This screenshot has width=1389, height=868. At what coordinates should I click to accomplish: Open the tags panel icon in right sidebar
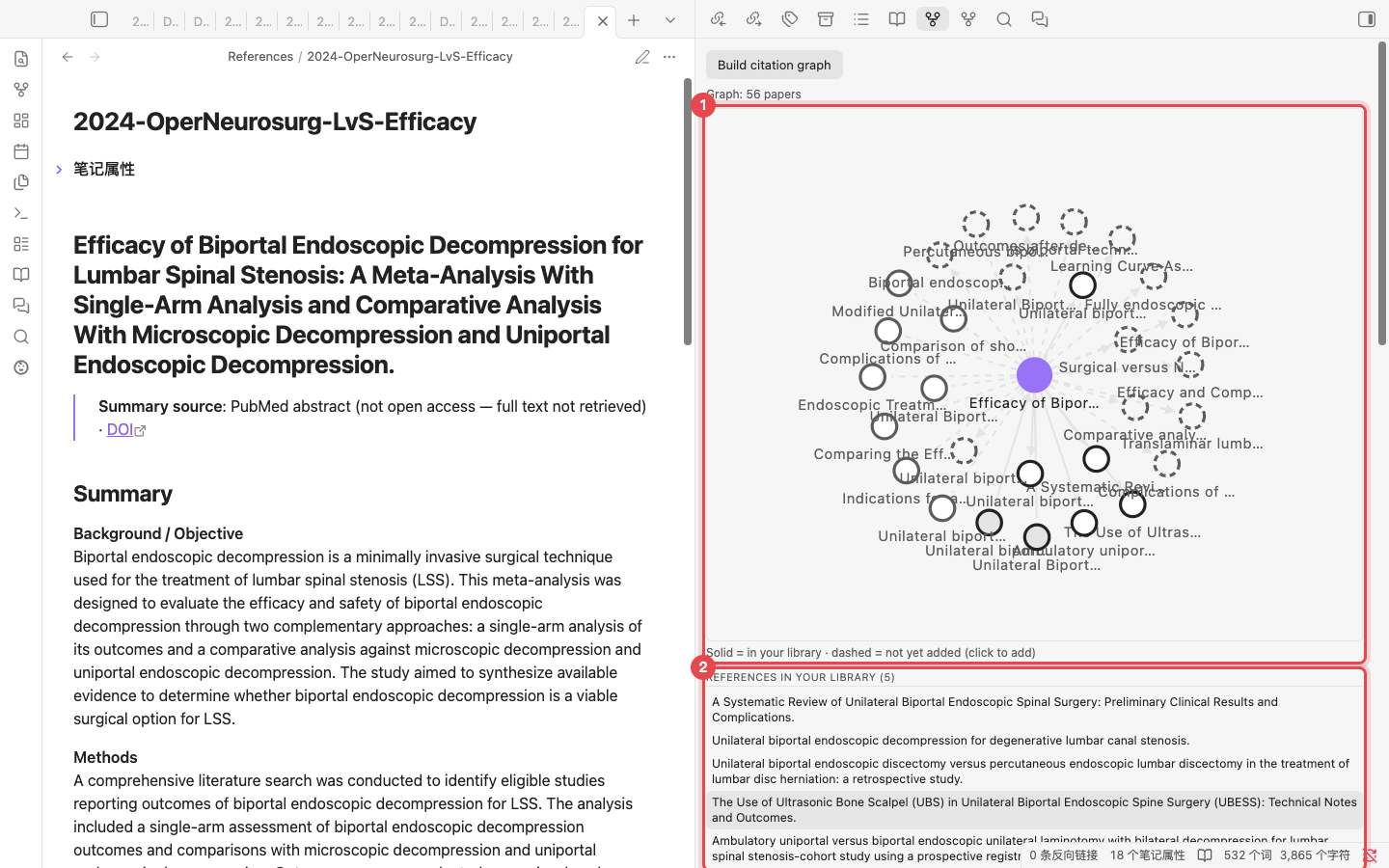790,19
